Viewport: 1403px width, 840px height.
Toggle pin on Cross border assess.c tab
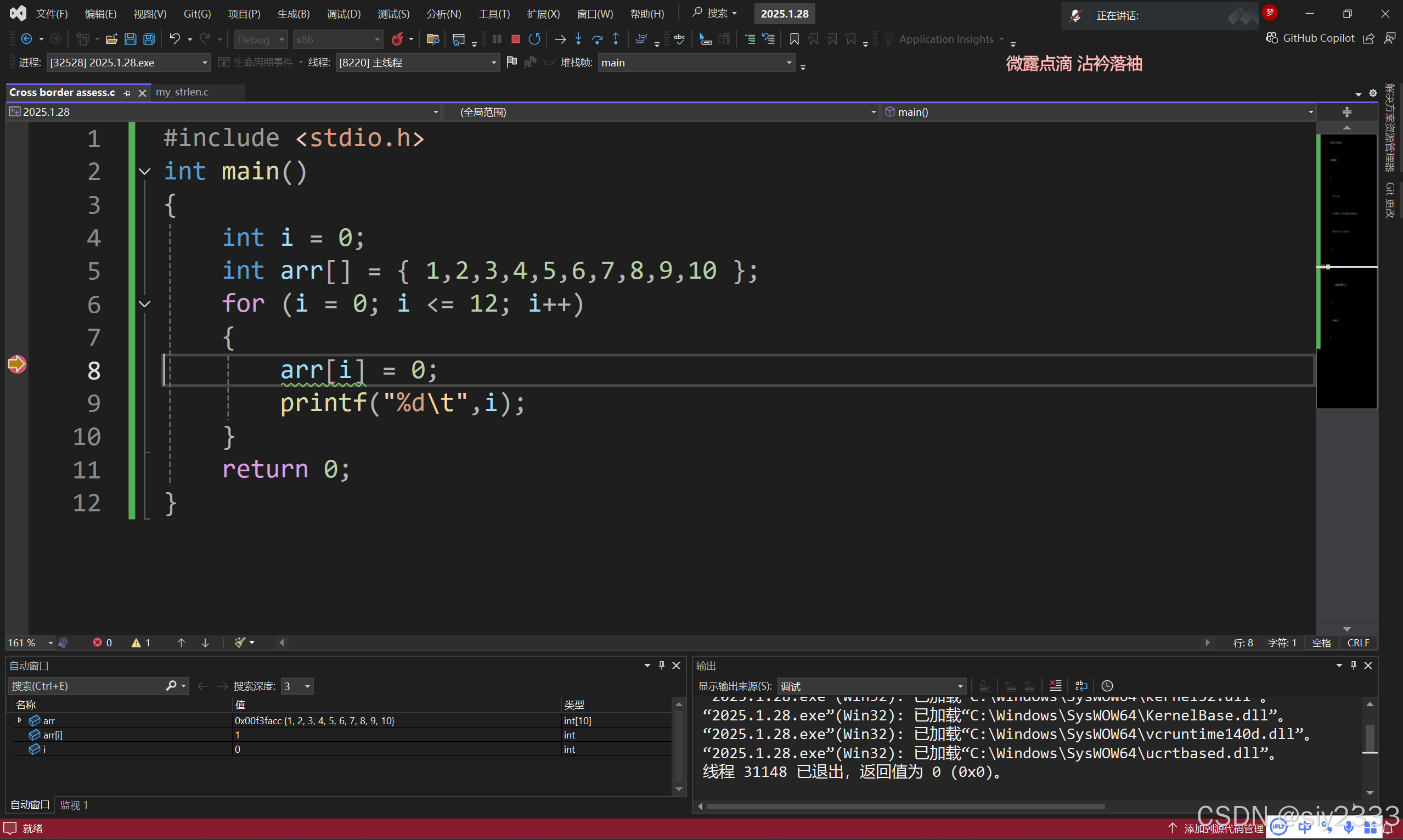(x=127, y=93)
